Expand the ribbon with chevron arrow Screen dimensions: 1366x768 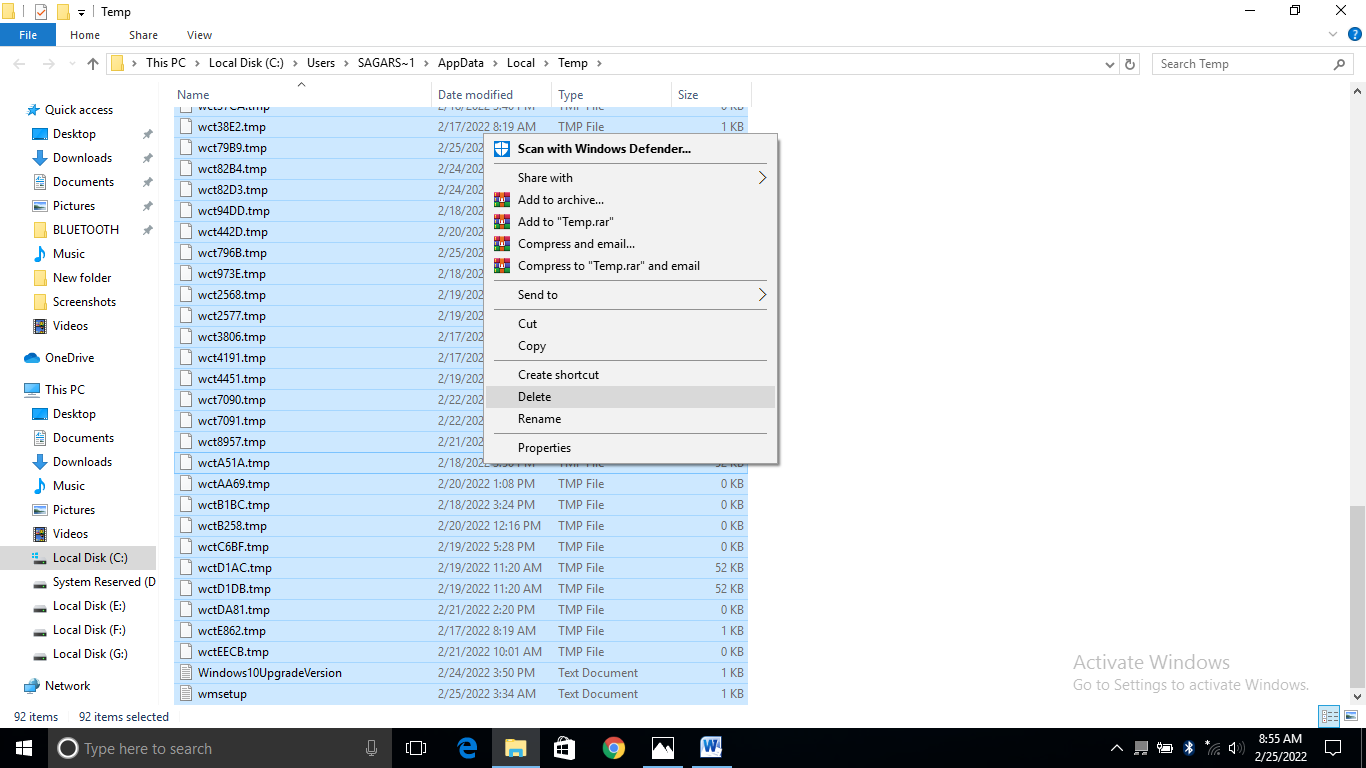click(x=1331, y=35)
